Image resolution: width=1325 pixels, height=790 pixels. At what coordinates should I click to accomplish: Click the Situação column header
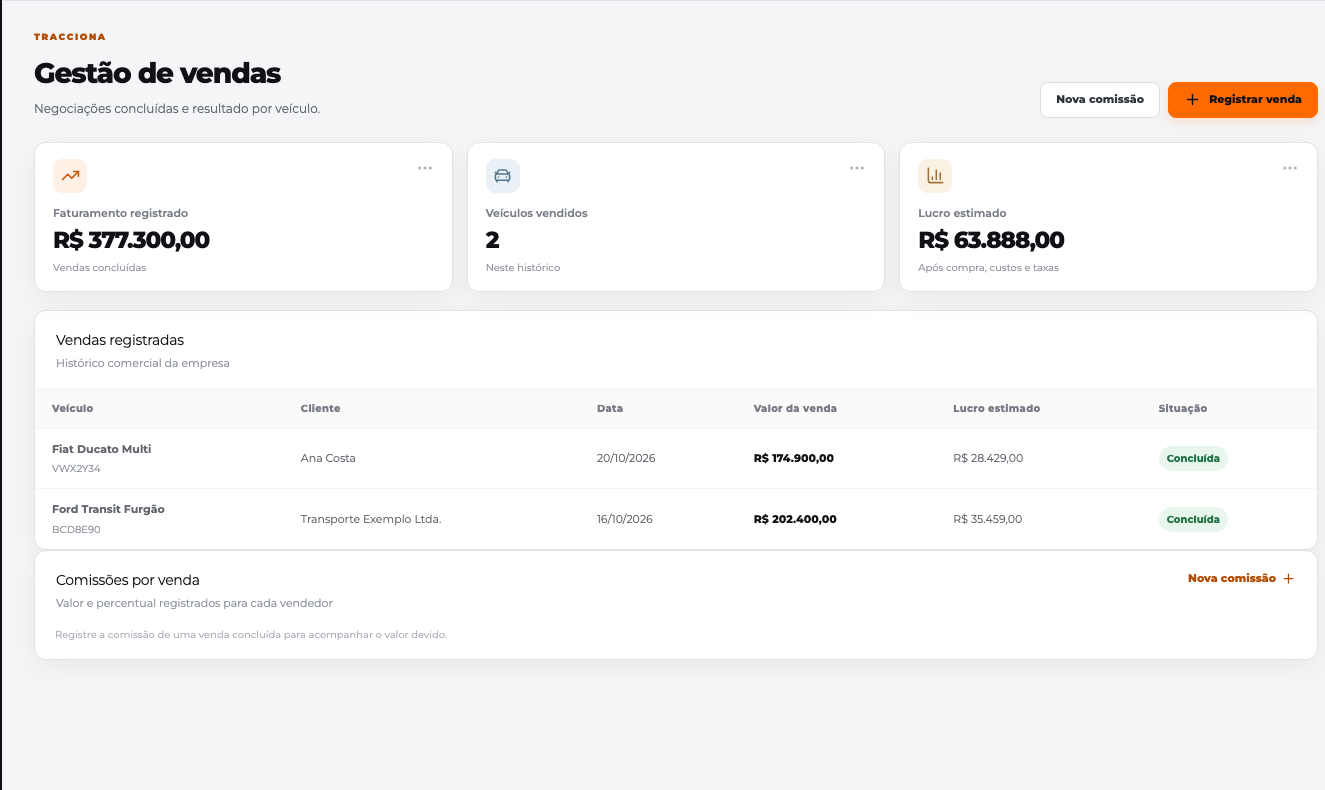click(1183, 408)
